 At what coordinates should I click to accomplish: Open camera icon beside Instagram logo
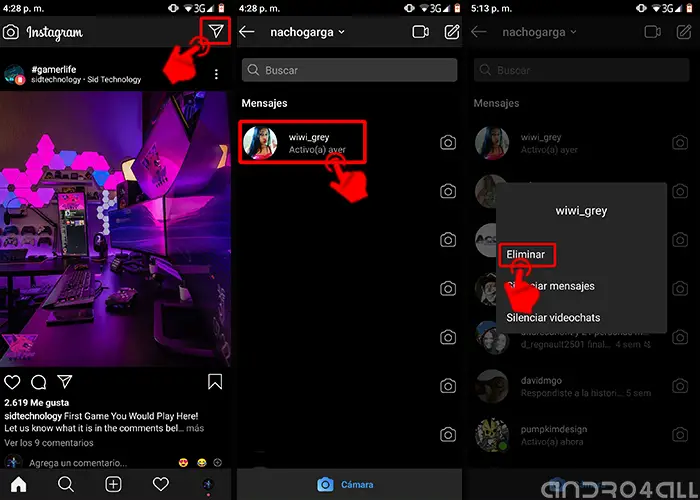coord(11,32)
